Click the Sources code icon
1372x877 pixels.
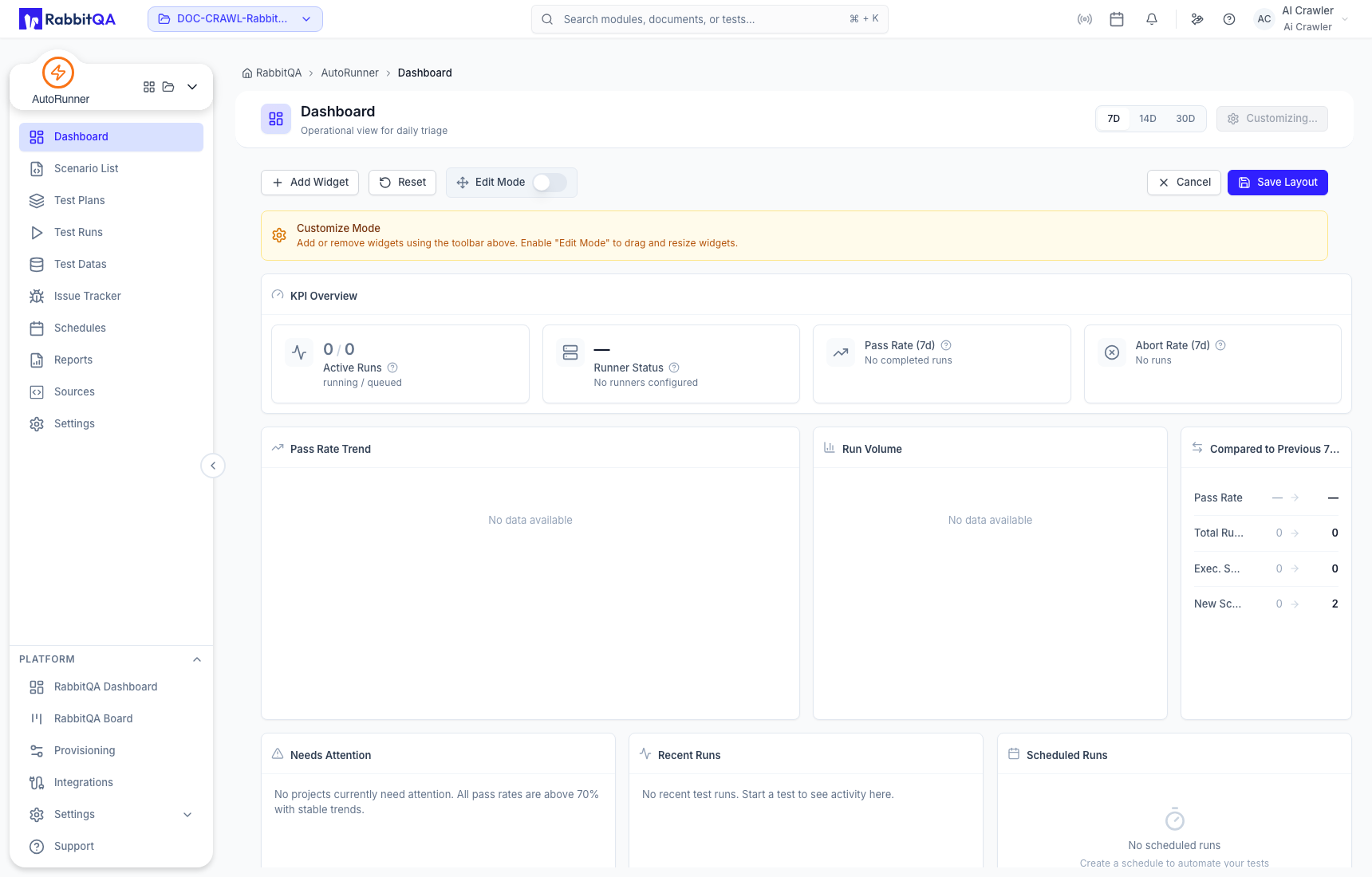tap(37, 391)
